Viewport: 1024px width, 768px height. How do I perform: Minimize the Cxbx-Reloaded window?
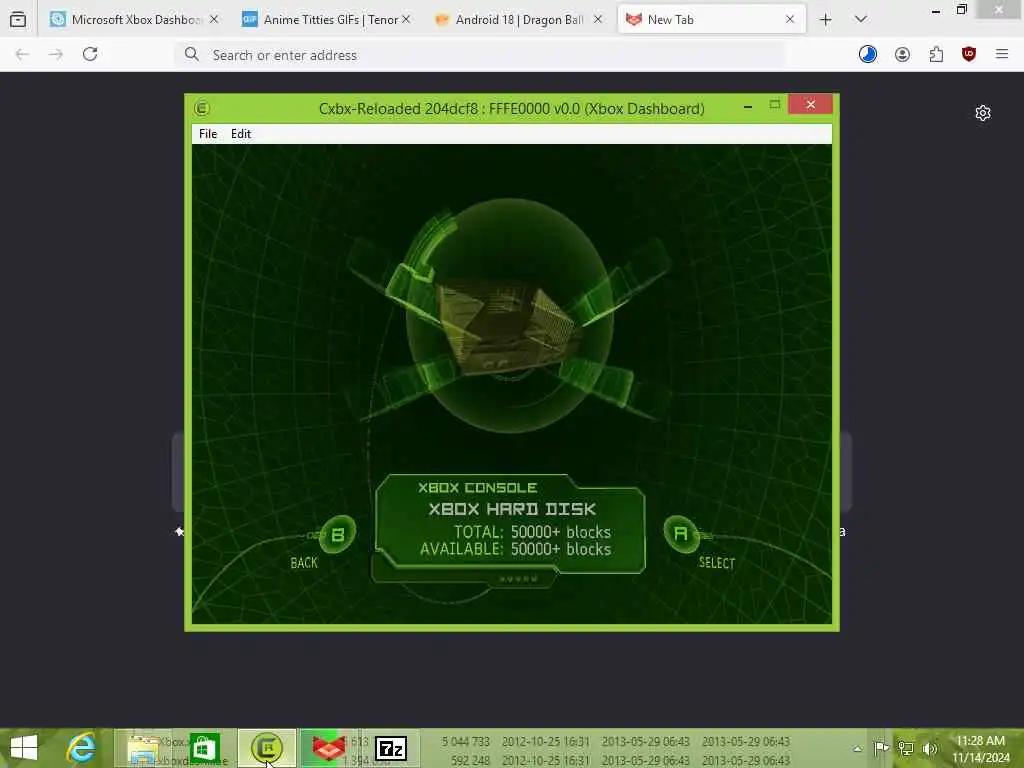(748, 106)
